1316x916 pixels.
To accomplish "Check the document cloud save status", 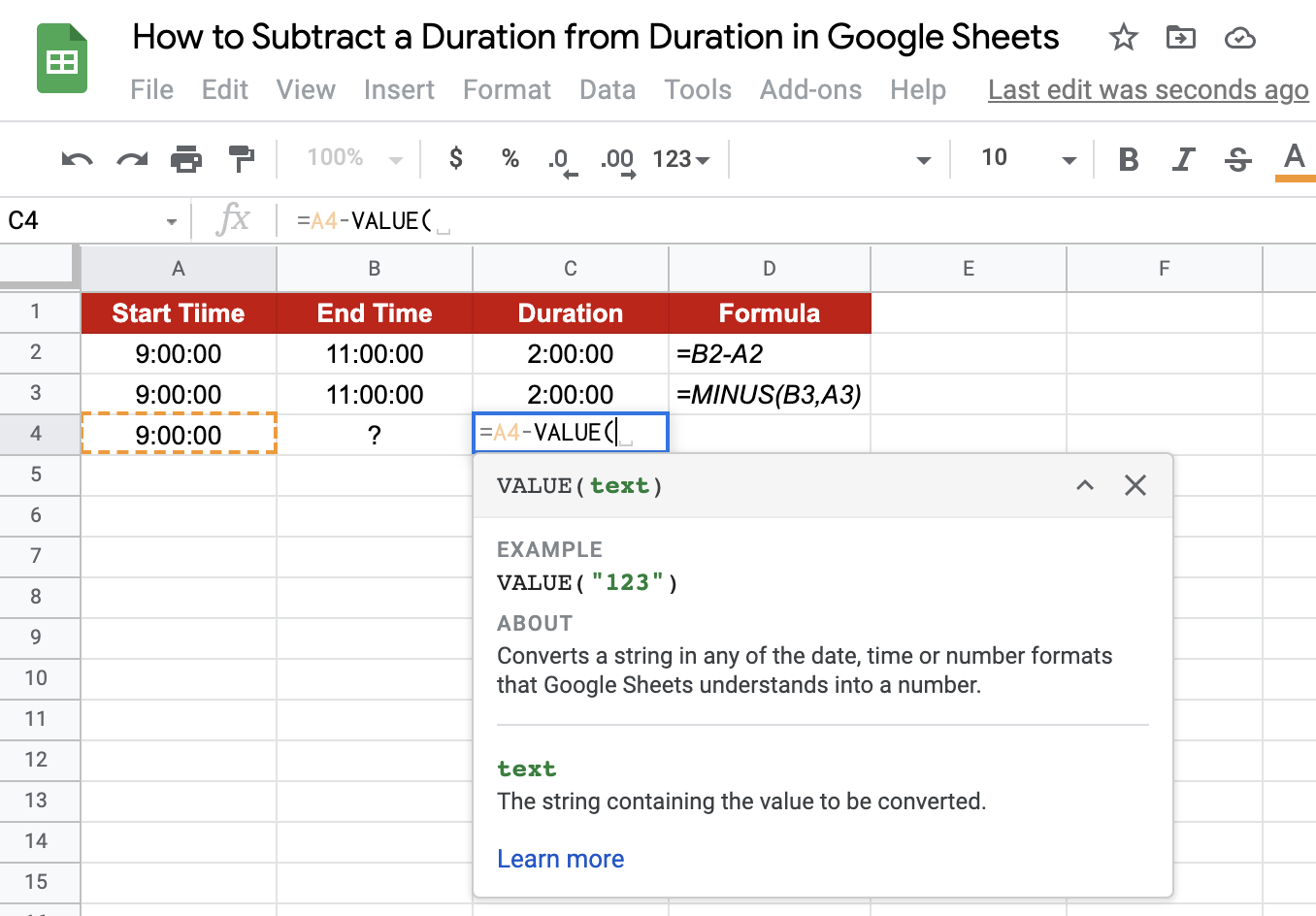I will click(1239, 37).
